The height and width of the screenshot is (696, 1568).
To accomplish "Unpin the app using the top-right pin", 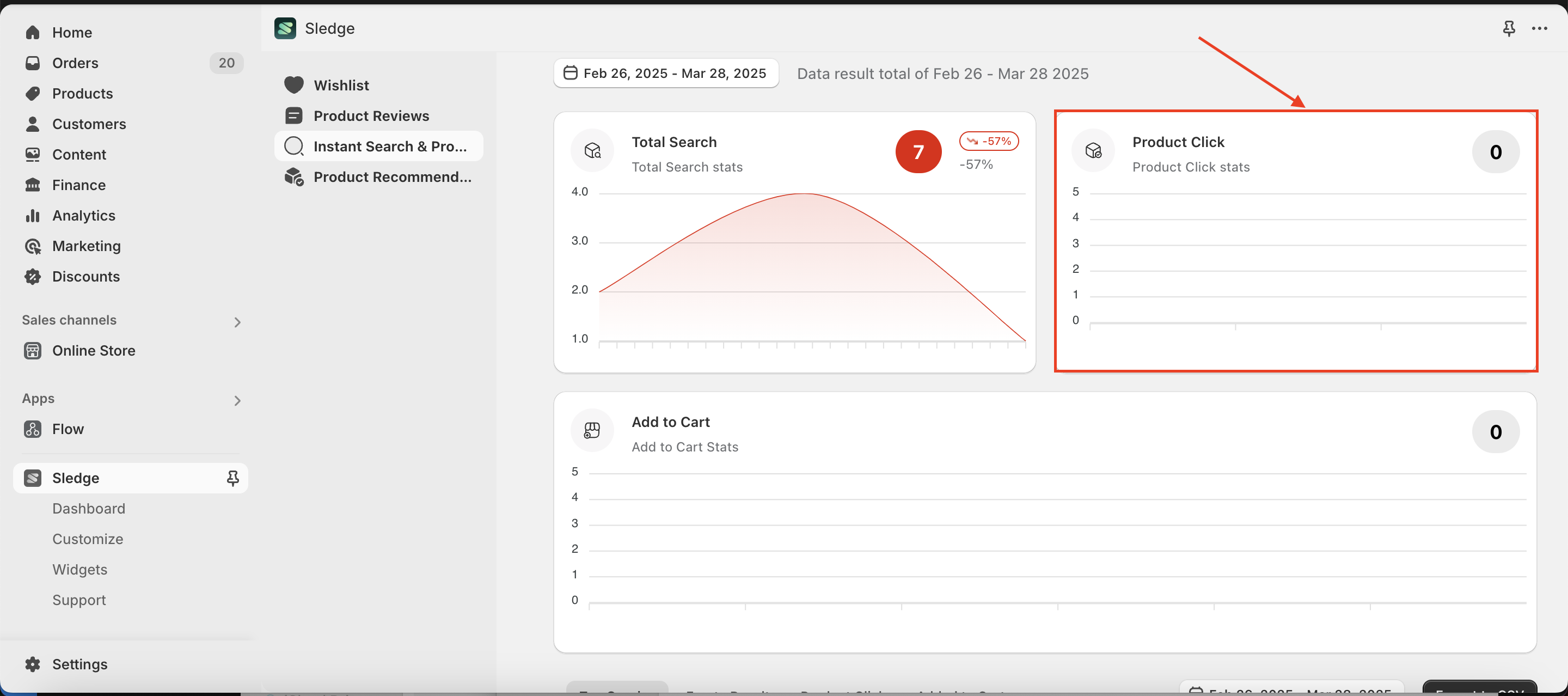I will 1509,28.
